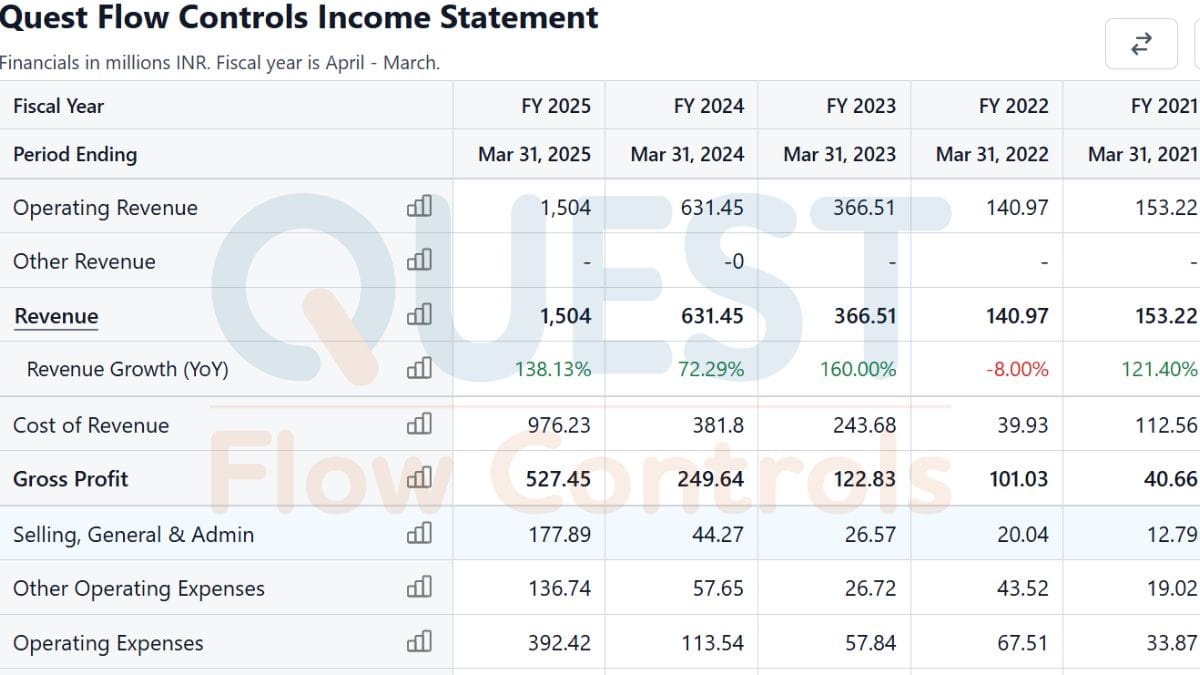Click the 138.13% revenue growth value
Screen dimensions: 1200x675
click(x=553, y=370)
